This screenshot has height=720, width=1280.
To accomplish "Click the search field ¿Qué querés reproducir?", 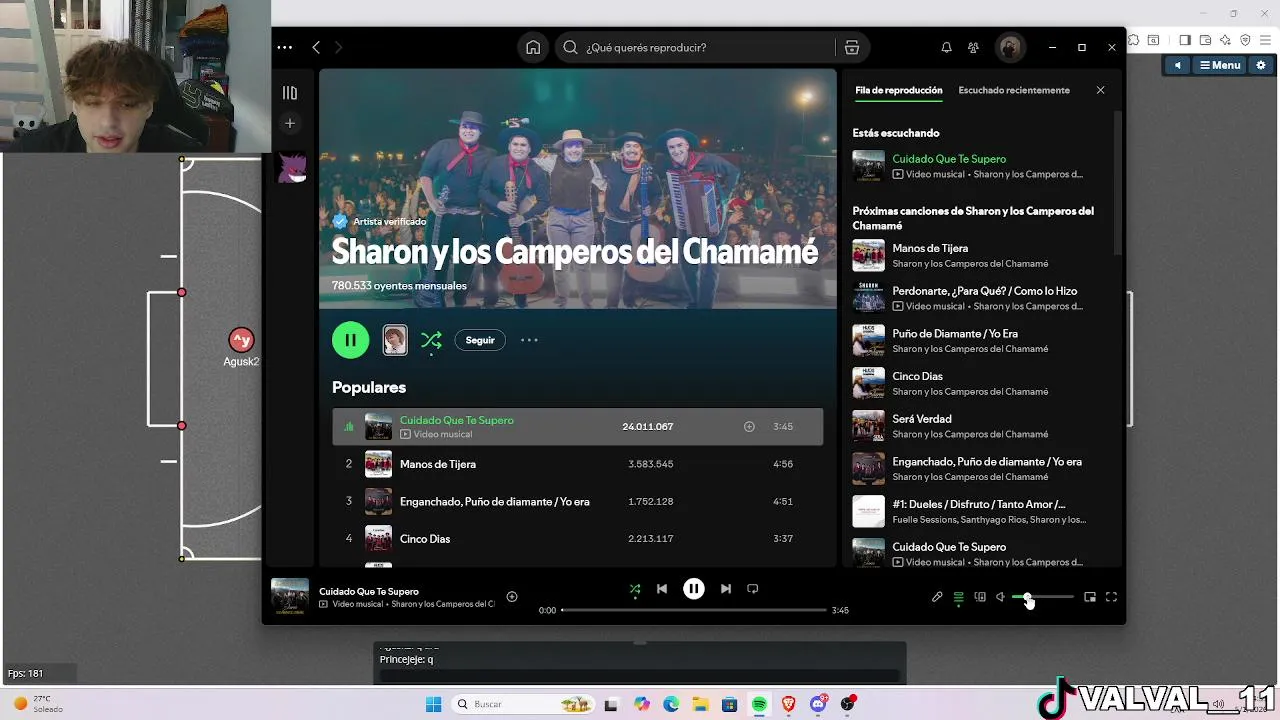I will (x=695, y=47).
